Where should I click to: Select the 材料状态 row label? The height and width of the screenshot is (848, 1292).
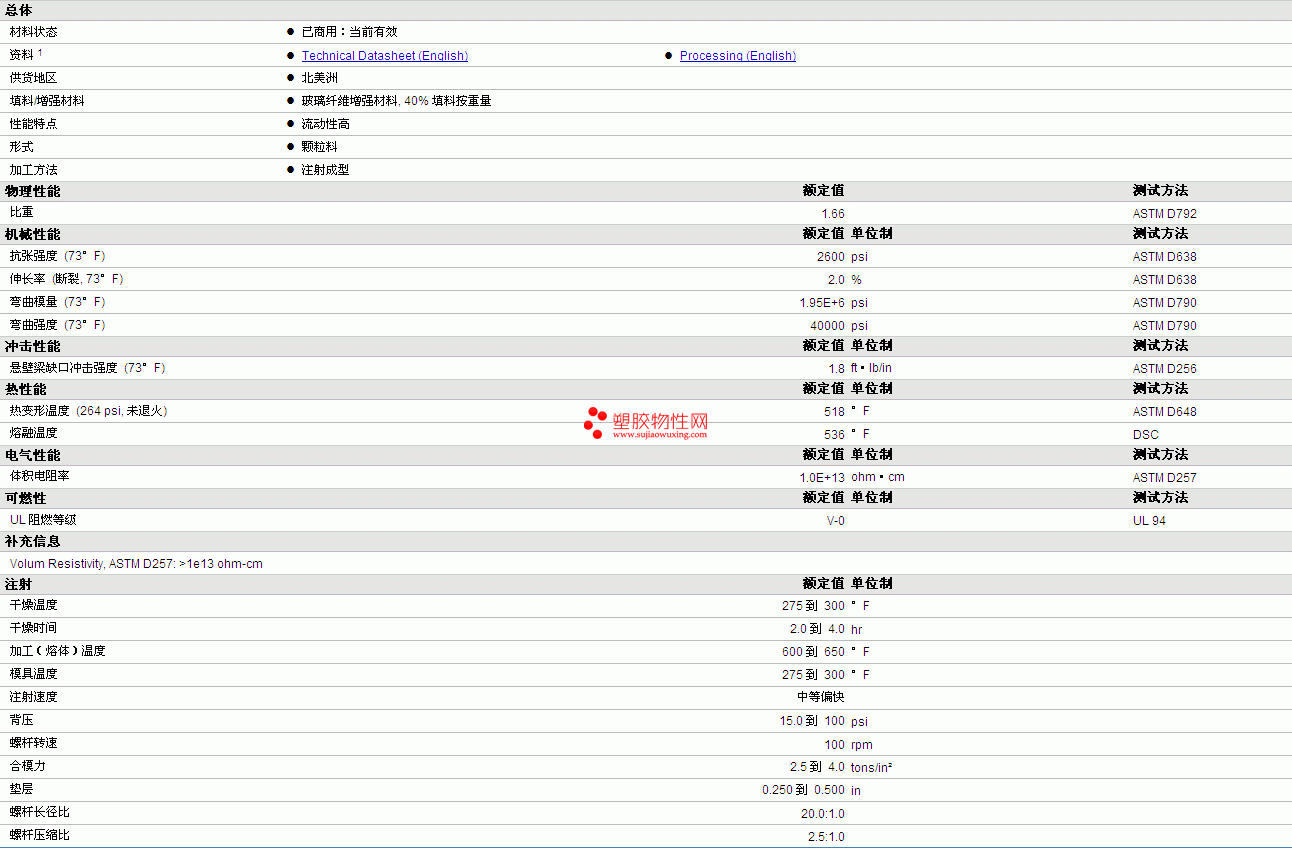[x=34, y=32]
